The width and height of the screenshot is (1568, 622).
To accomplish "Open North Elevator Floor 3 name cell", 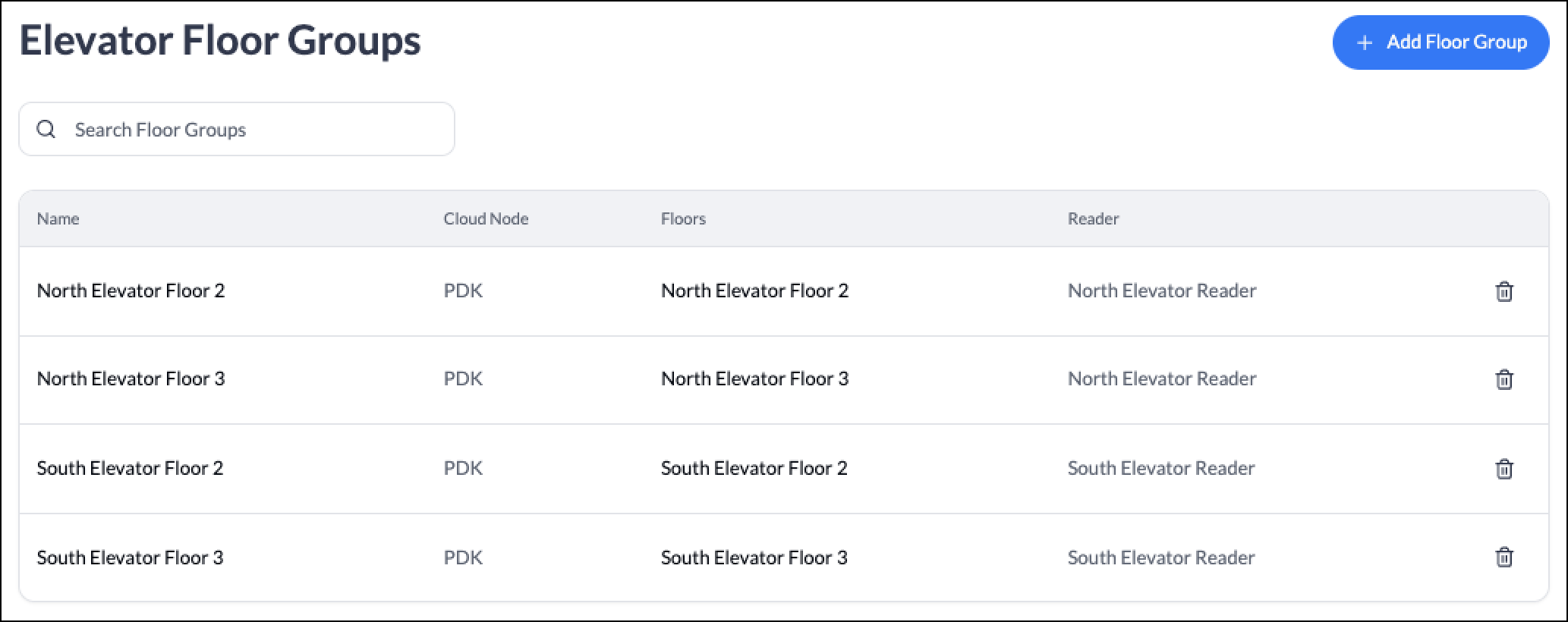I will pos(131,379).
